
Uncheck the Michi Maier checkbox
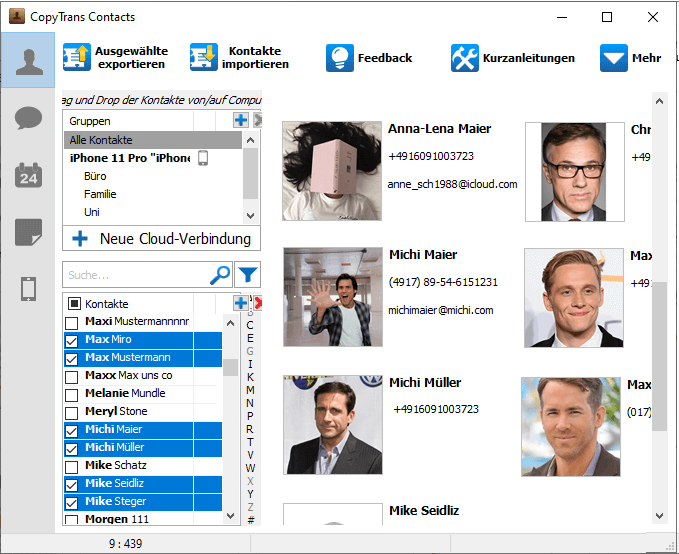[x=71, y=431]
